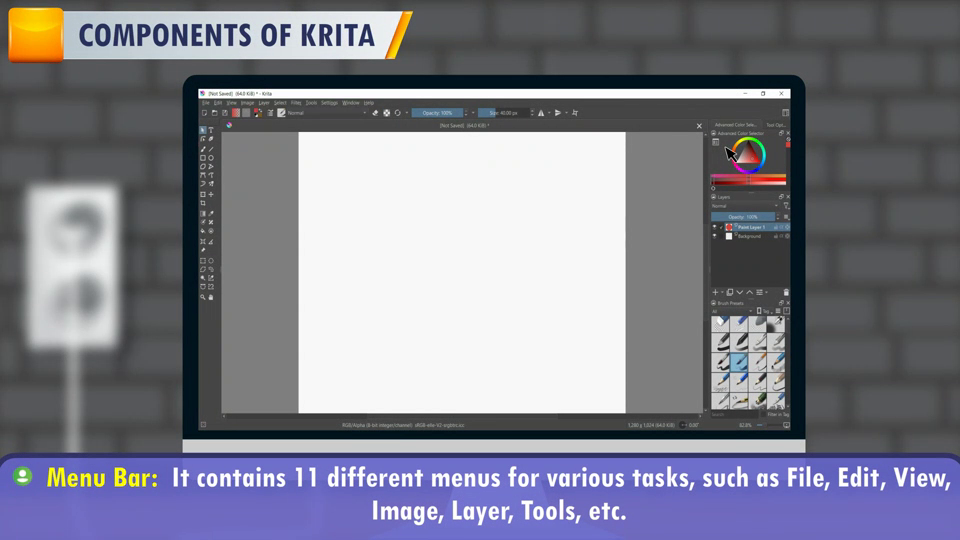Select the Move tool
960x540 pixels.
pyautogui.click(x=211, y=195)
